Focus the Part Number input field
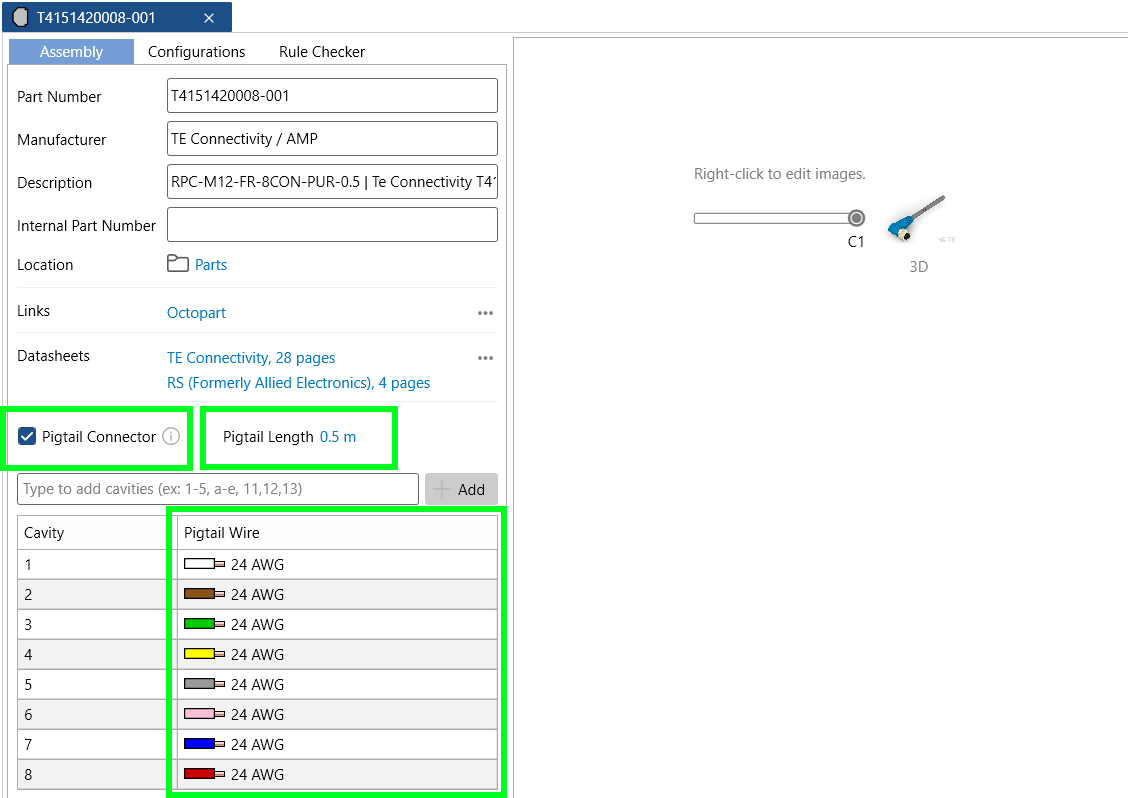 click(x=332, y=96)
